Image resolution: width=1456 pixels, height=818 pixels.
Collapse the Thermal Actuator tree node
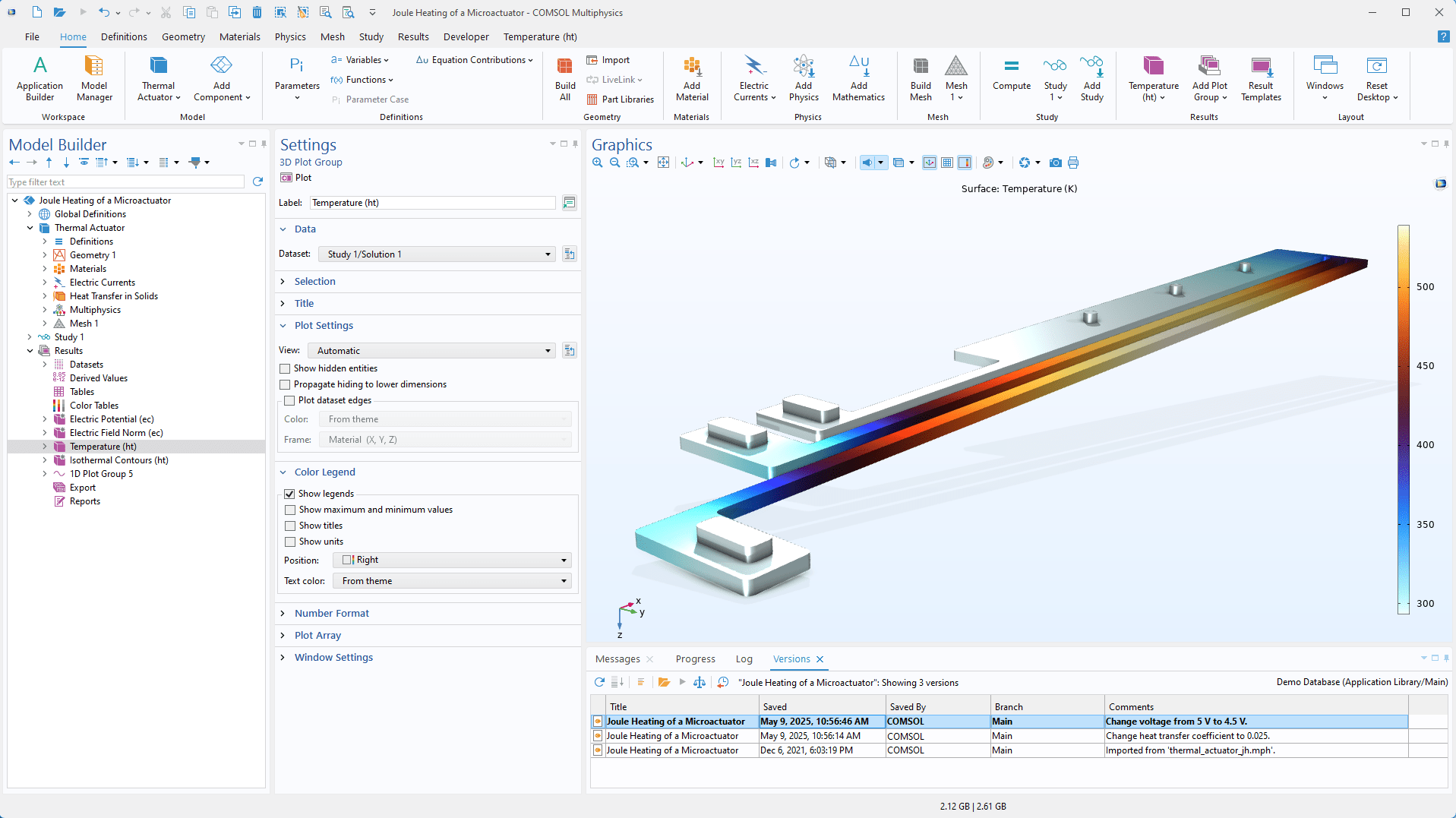(30, 227)
